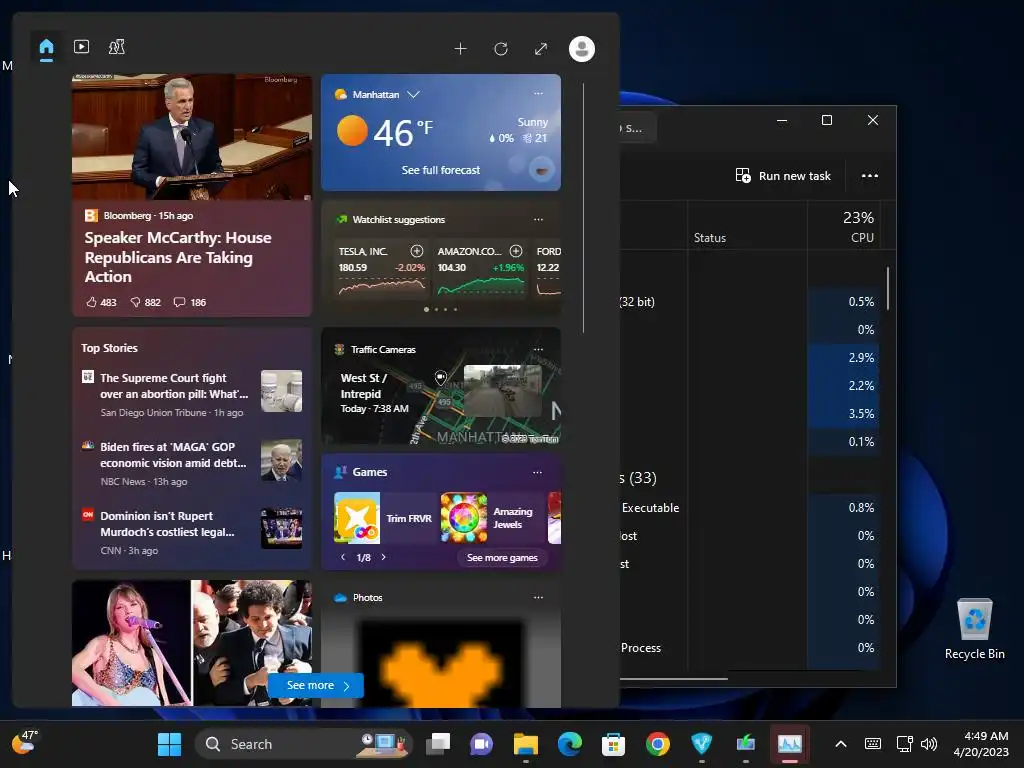The image size is (1024, 768).
Task: Launch the Amazing Jewels game
Action: click(488, 518)
